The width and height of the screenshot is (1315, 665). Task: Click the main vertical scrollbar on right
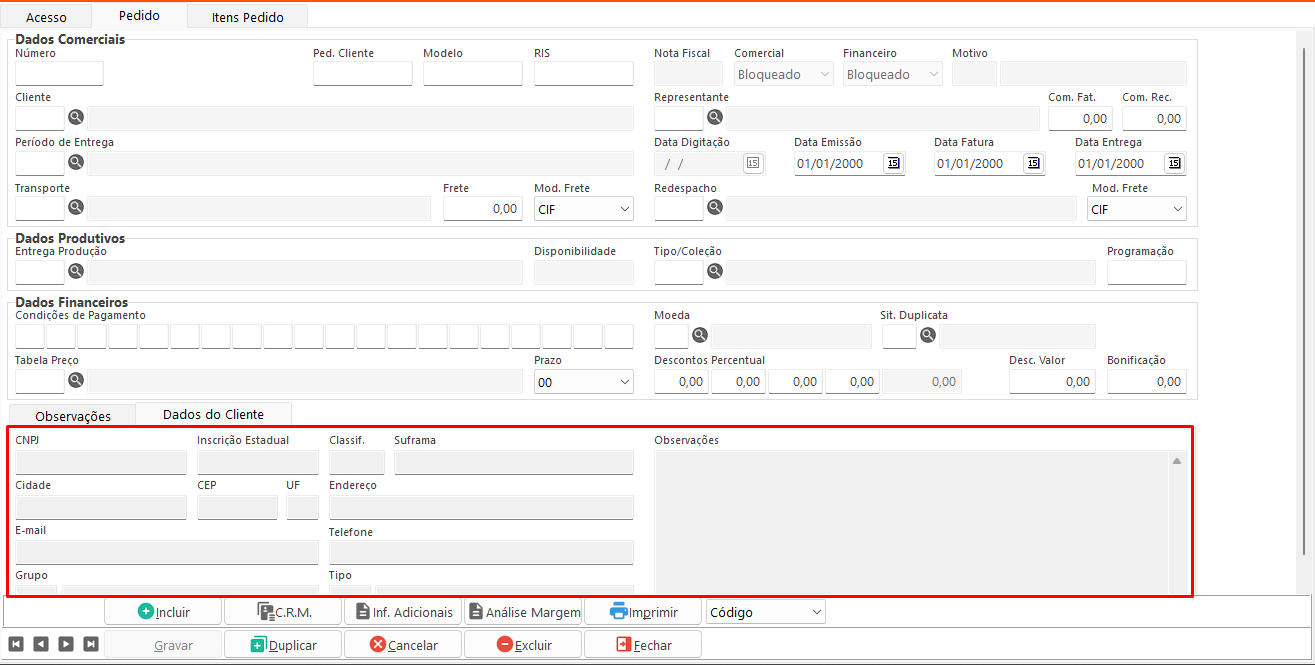[1303, 300]
